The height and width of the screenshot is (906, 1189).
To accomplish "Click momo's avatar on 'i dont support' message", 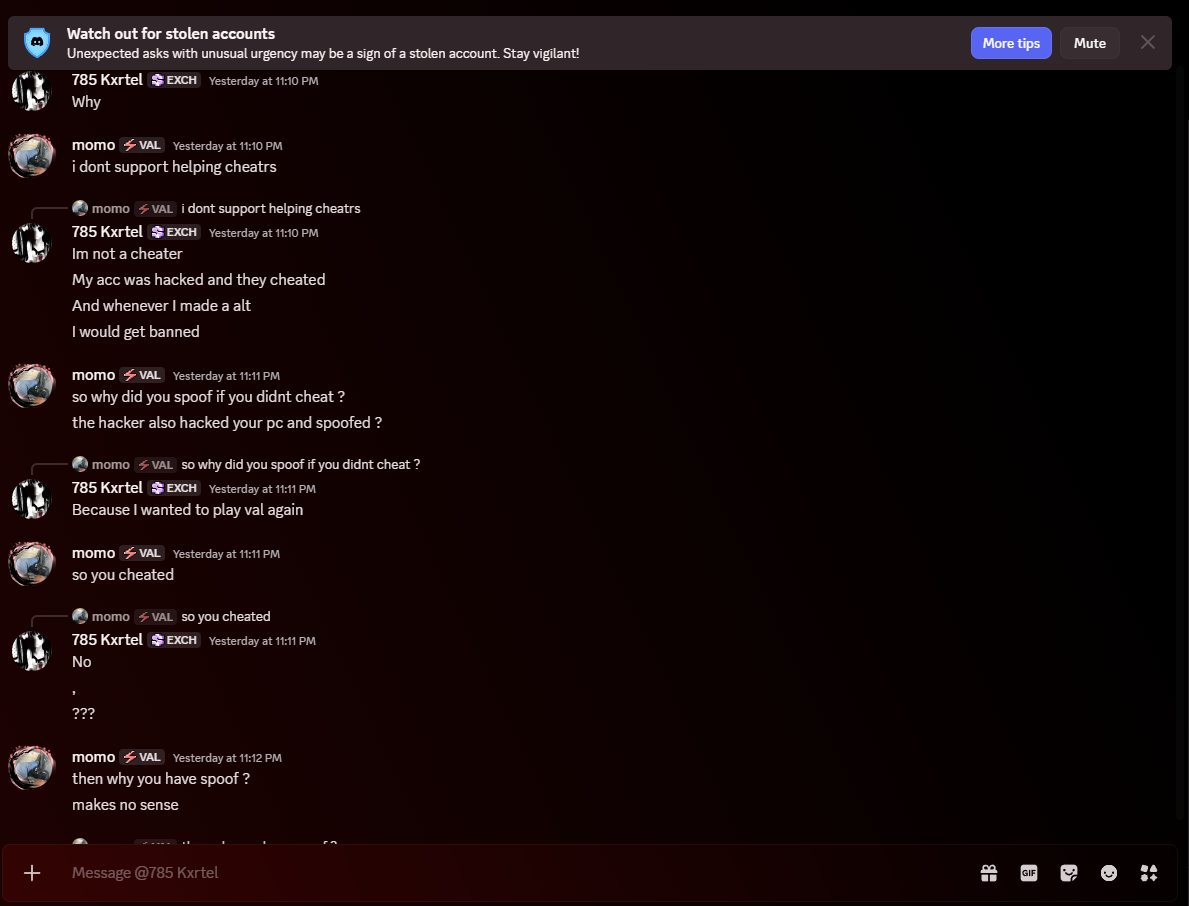I will (31, 155).
